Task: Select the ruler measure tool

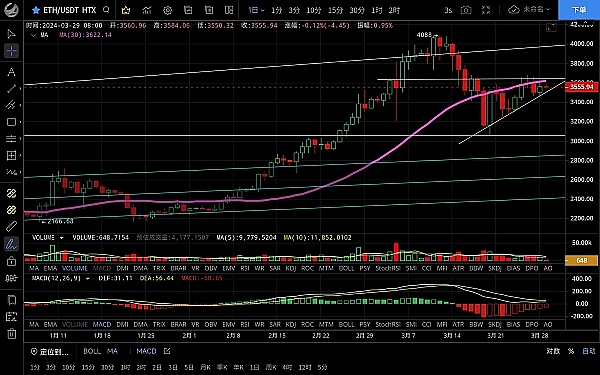Action: [x=11, y=227]
